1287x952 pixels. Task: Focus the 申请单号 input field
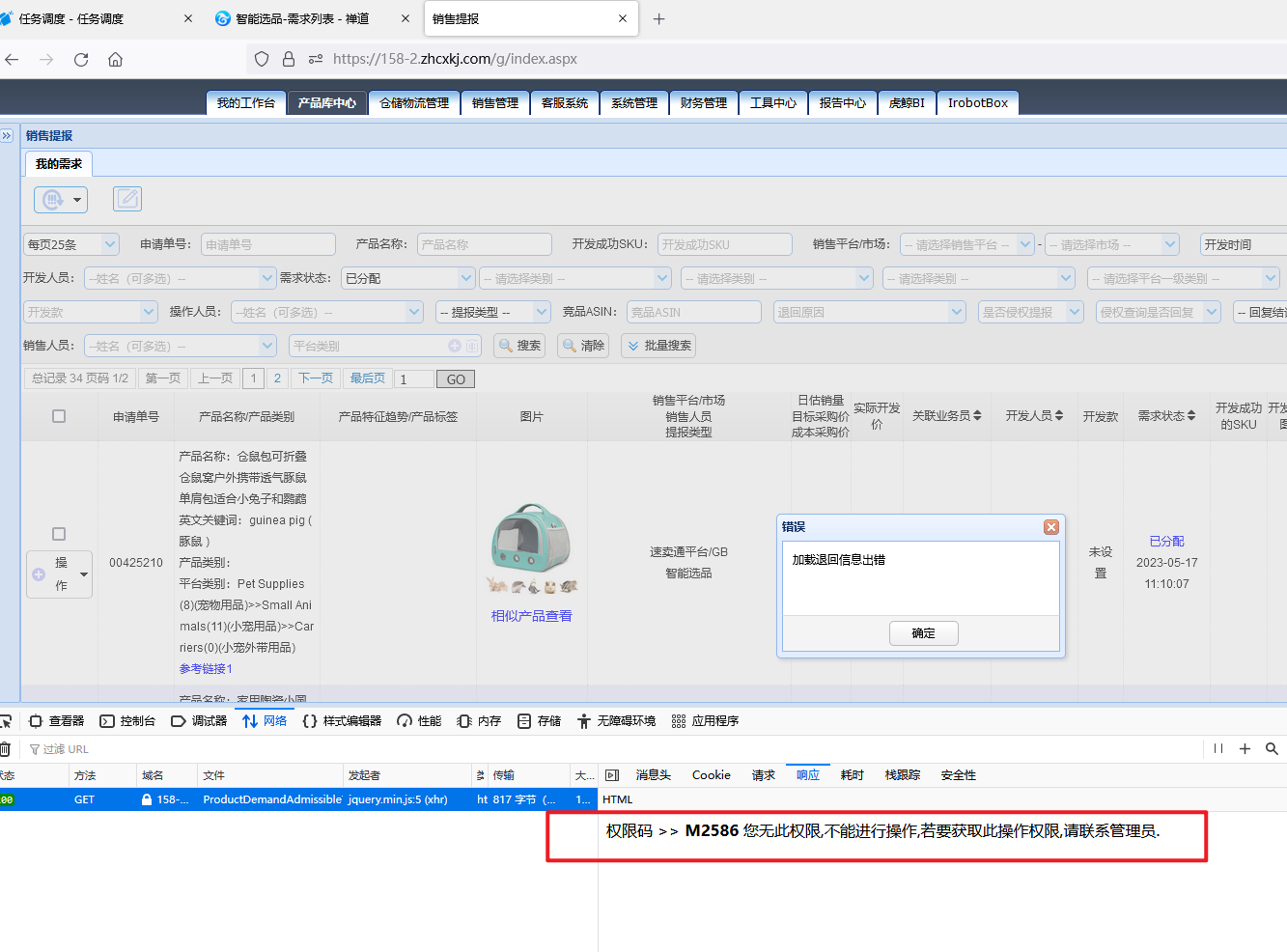(268, 244)
